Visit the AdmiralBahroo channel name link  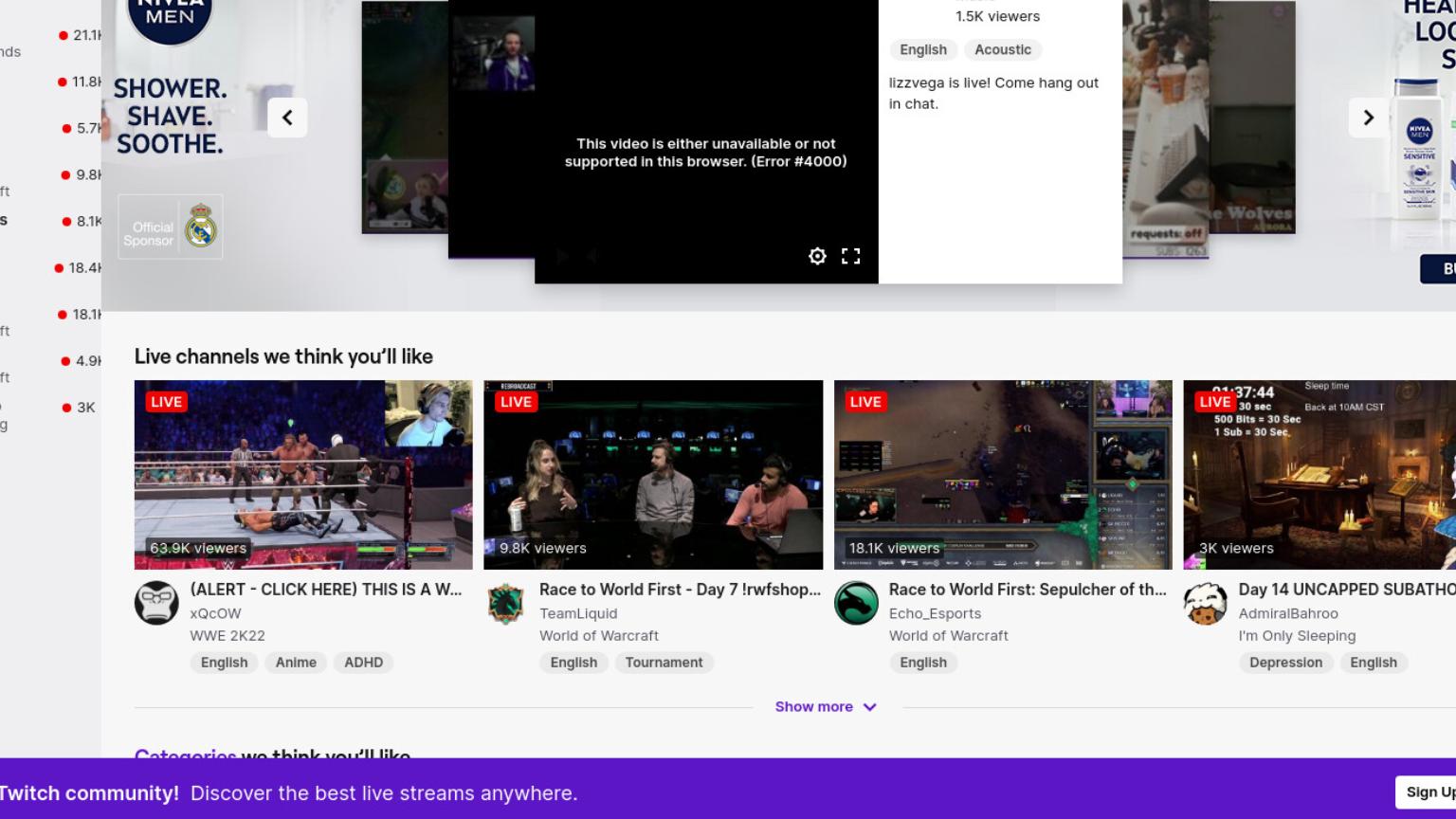coord(1288,613)
